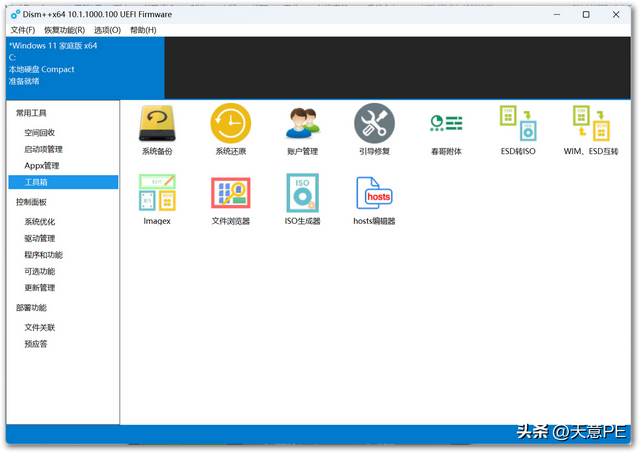Open the WIM、ESD互转 converter
Viewport: 640px width, 453px height.
click(591, 130)
